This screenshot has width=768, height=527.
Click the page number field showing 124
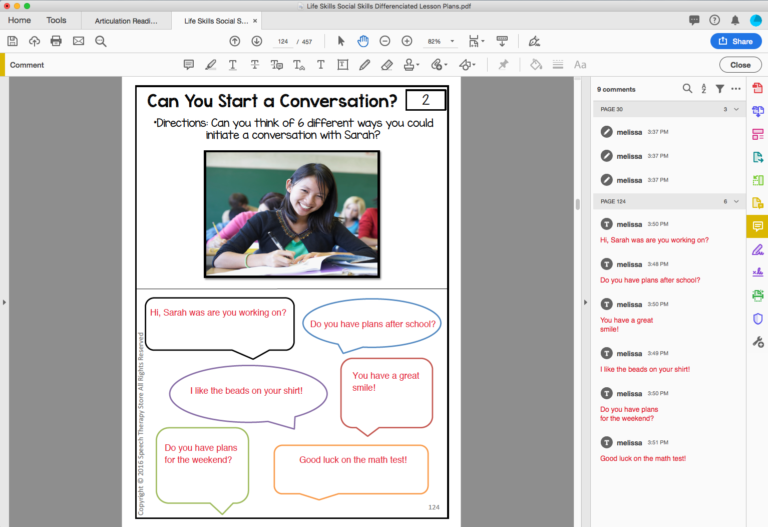283,42
